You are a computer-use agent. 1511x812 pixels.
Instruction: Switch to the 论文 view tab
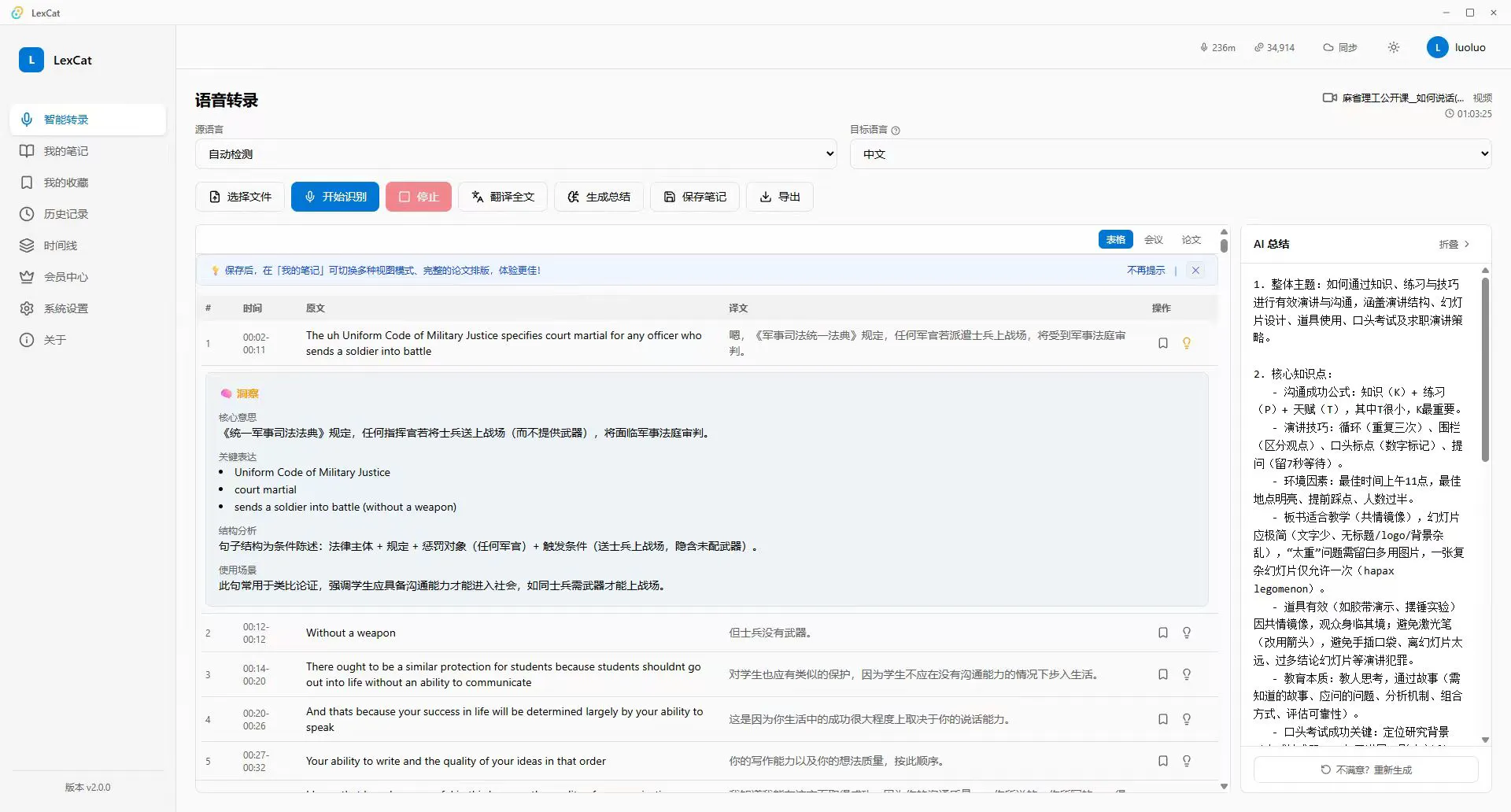click(1191, 240)
